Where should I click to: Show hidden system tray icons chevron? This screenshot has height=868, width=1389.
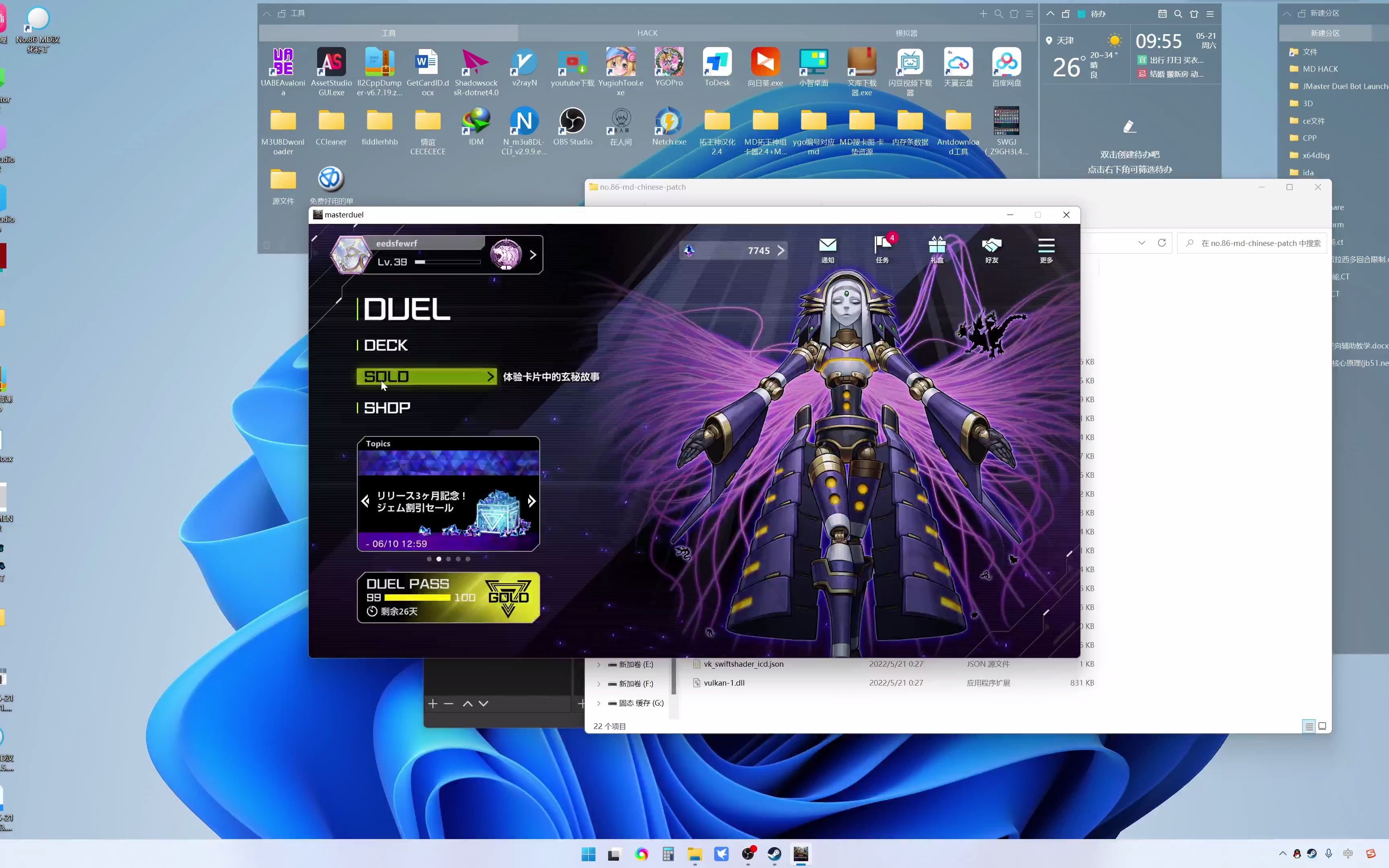coord(1282,854)
